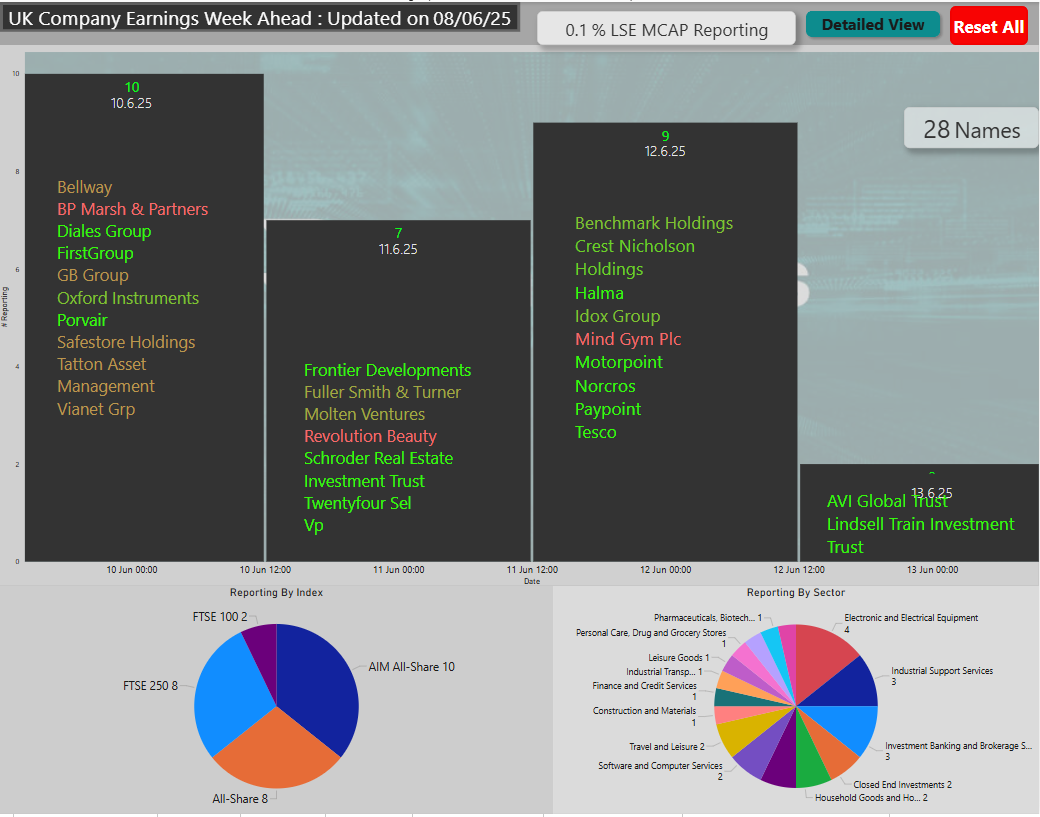Click the red Reset All button
Image resolution: width=1040 pixels, height=817 pixels.
pyautogui.click(x=988, y=26)
